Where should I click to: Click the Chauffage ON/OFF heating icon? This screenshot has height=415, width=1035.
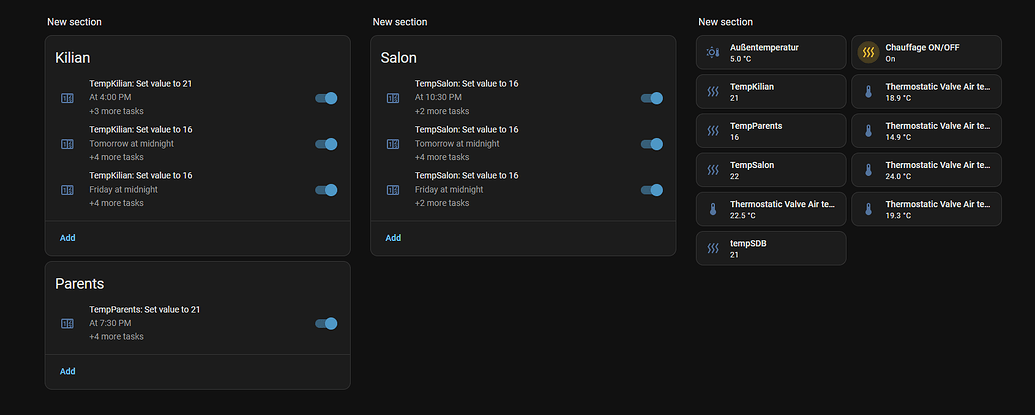867,53
